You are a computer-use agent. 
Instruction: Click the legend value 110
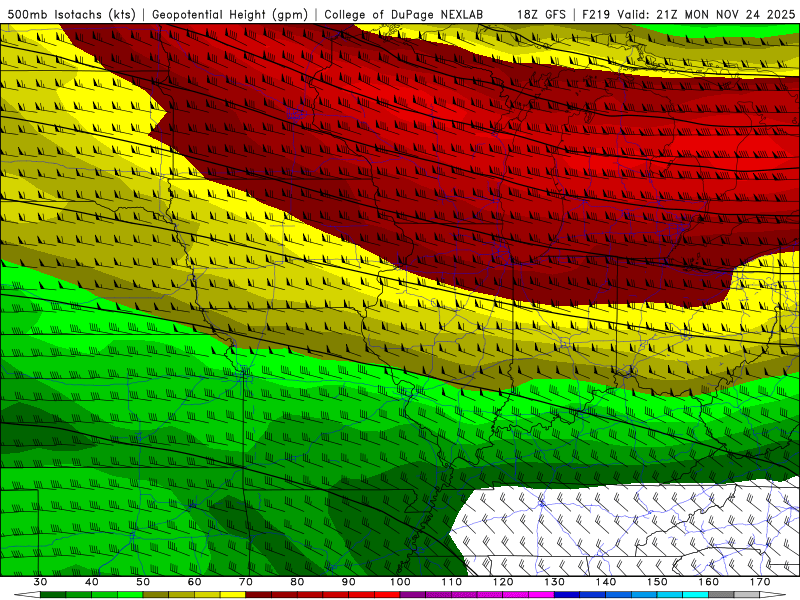pyautogui.click(x=452, y=582)
